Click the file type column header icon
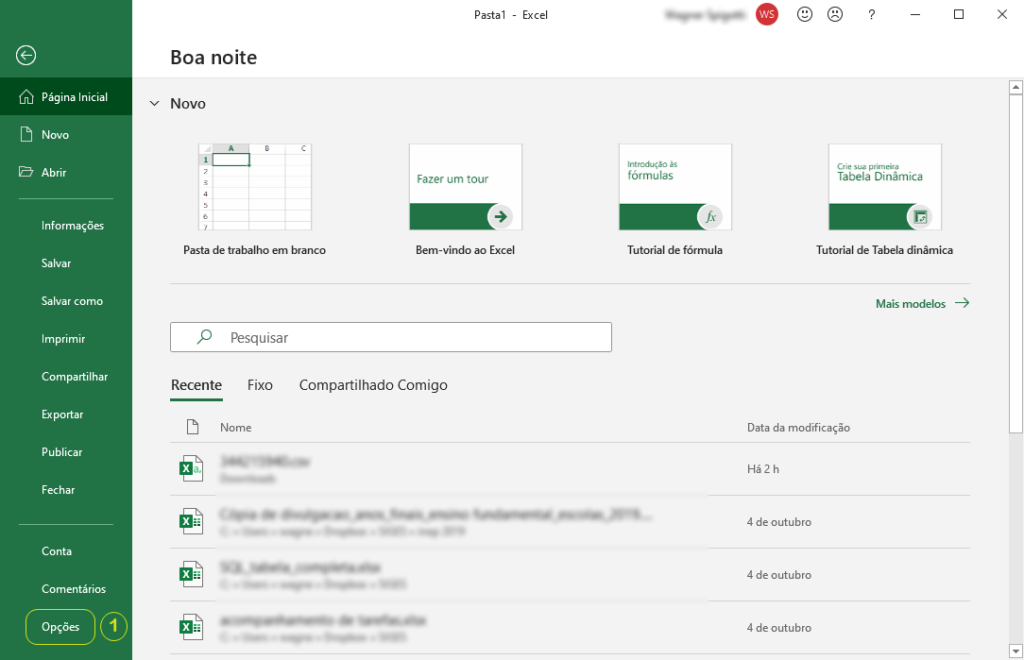The width and height of the screenshot is (1024, 660). click(x=192, y=427)
